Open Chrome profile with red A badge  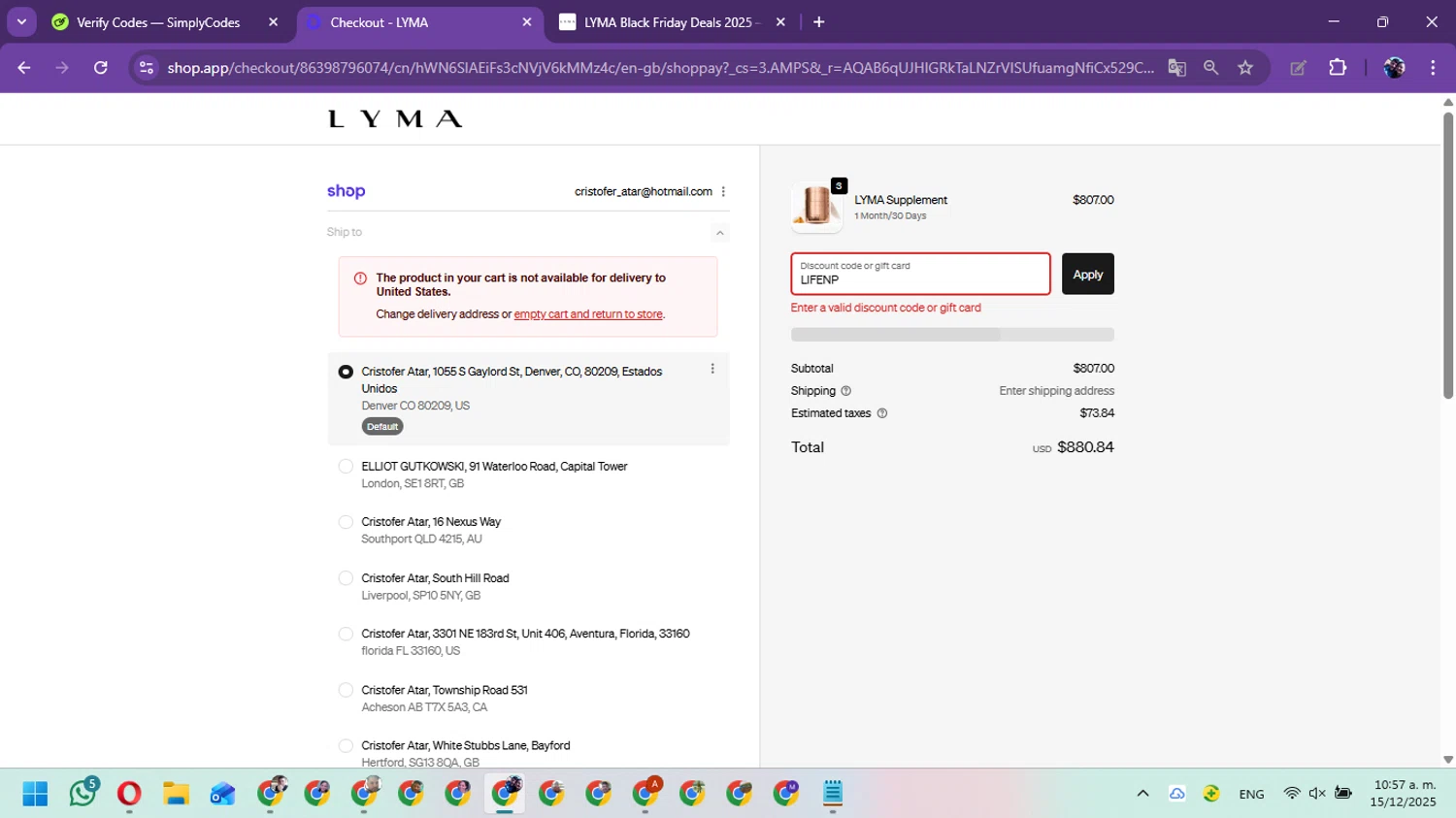coord(645,794)
